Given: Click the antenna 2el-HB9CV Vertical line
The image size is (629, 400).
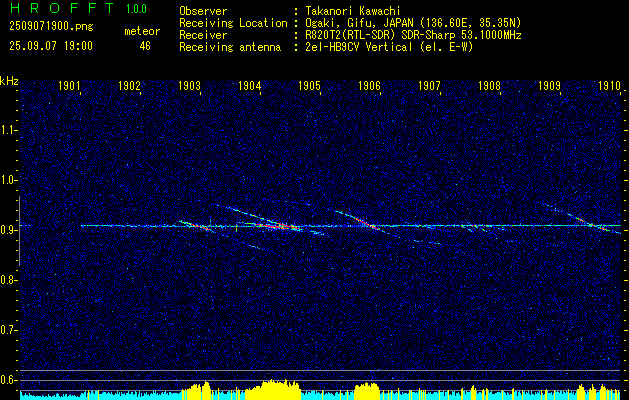Looking at the screenshot, I should click(x=389, y=47).
